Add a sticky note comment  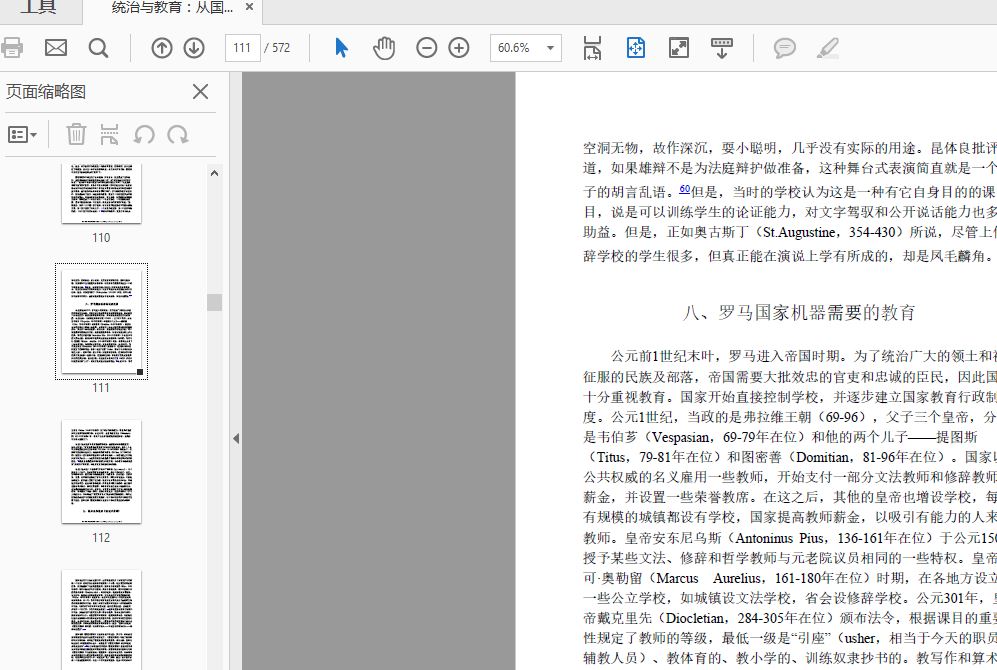[785, 48]
